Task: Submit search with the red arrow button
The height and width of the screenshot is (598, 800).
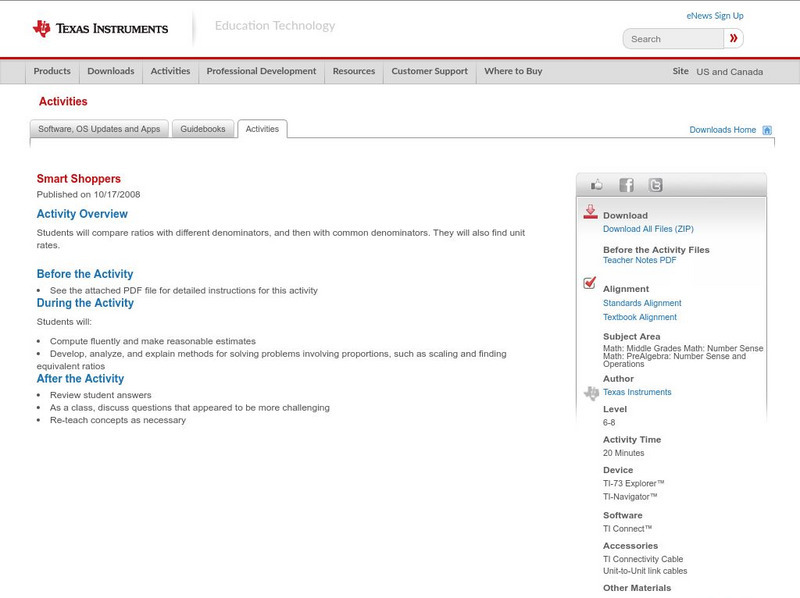Action: (x=734, y=39)
